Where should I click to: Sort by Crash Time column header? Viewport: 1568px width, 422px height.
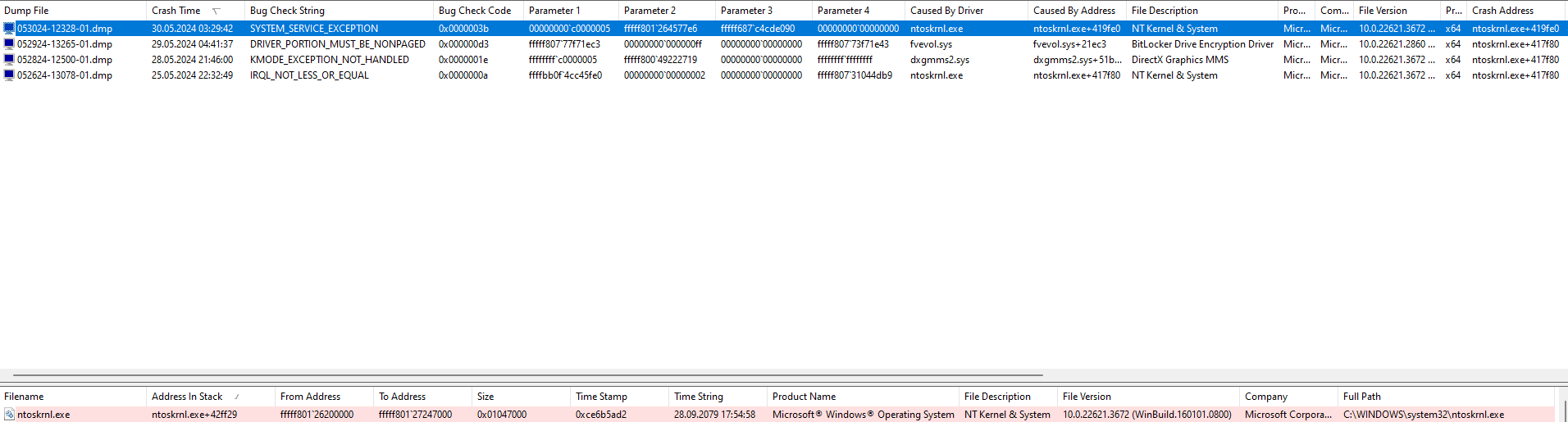tap(195, 11)
